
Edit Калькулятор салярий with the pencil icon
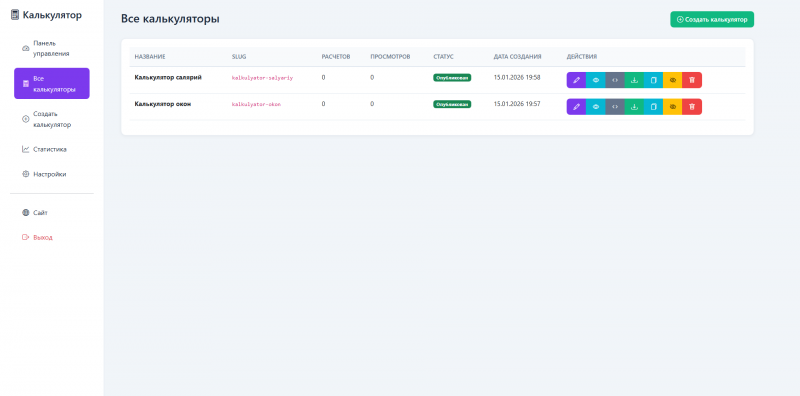click(x=576, y=80)
